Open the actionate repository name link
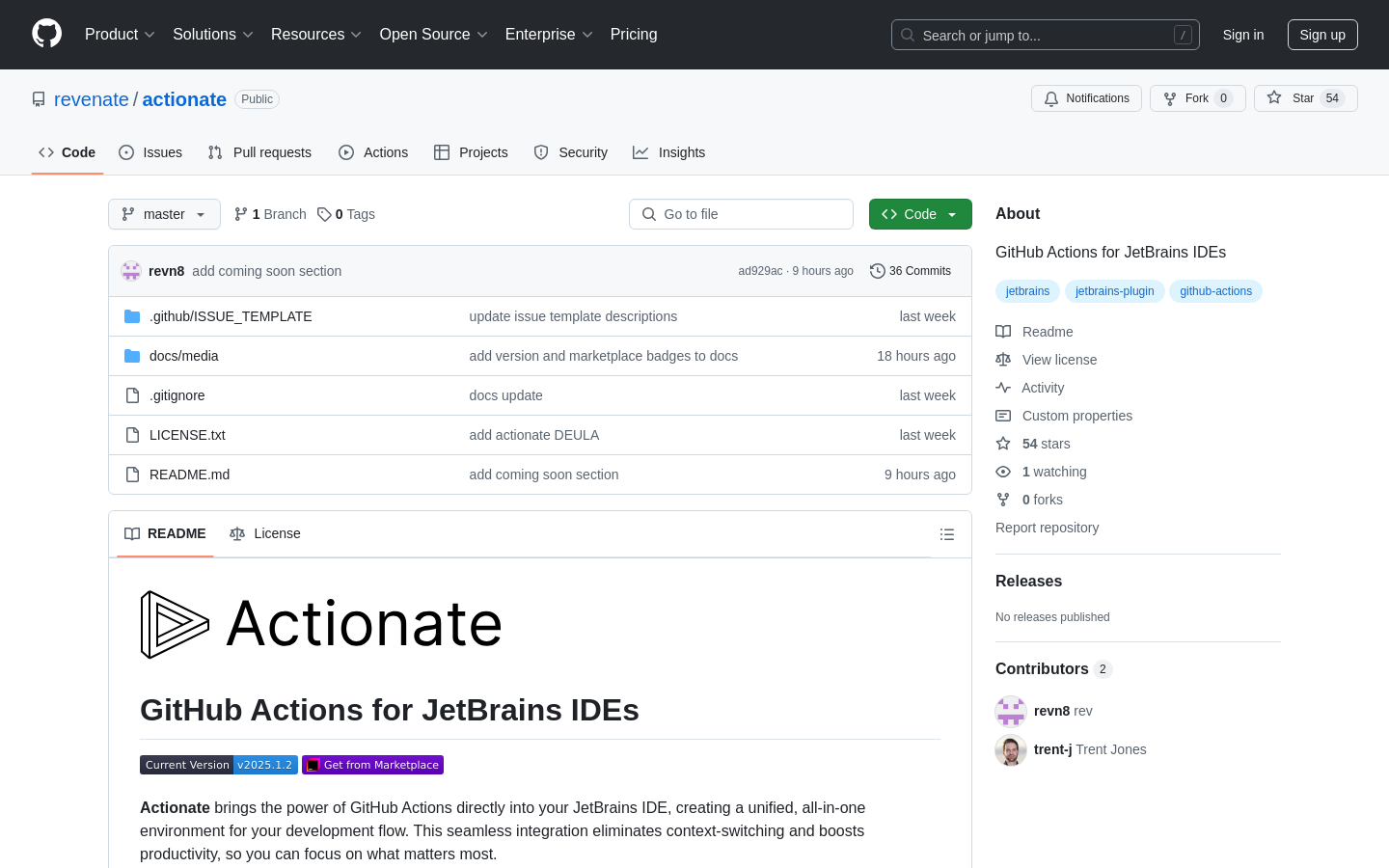The width and height of the screenshot is (1389, 868). (x=184, y=99)
